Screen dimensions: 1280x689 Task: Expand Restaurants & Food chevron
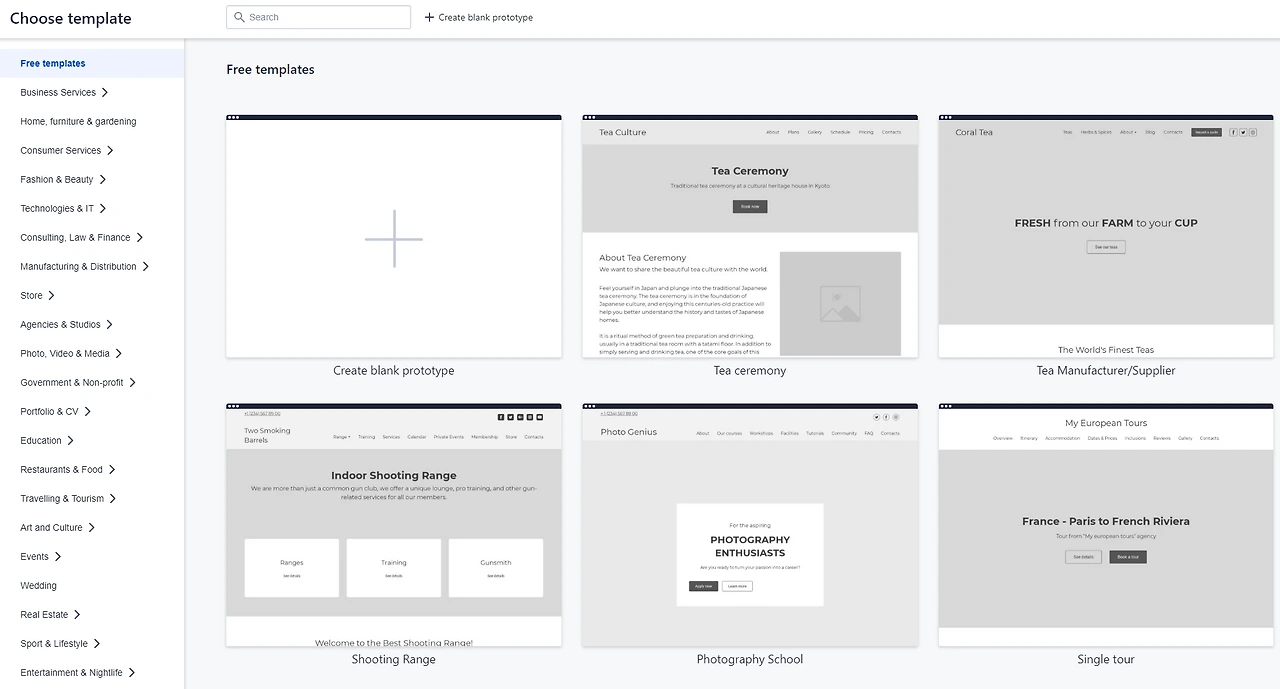(112, 469)
